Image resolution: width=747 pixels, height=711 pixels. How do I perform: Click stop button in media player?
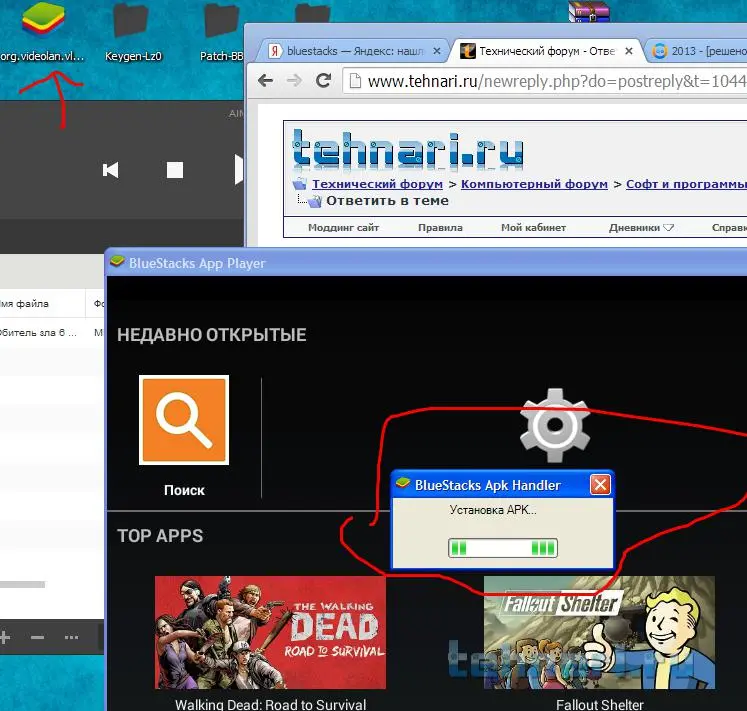pyautogui.click(x=175, y=170)
